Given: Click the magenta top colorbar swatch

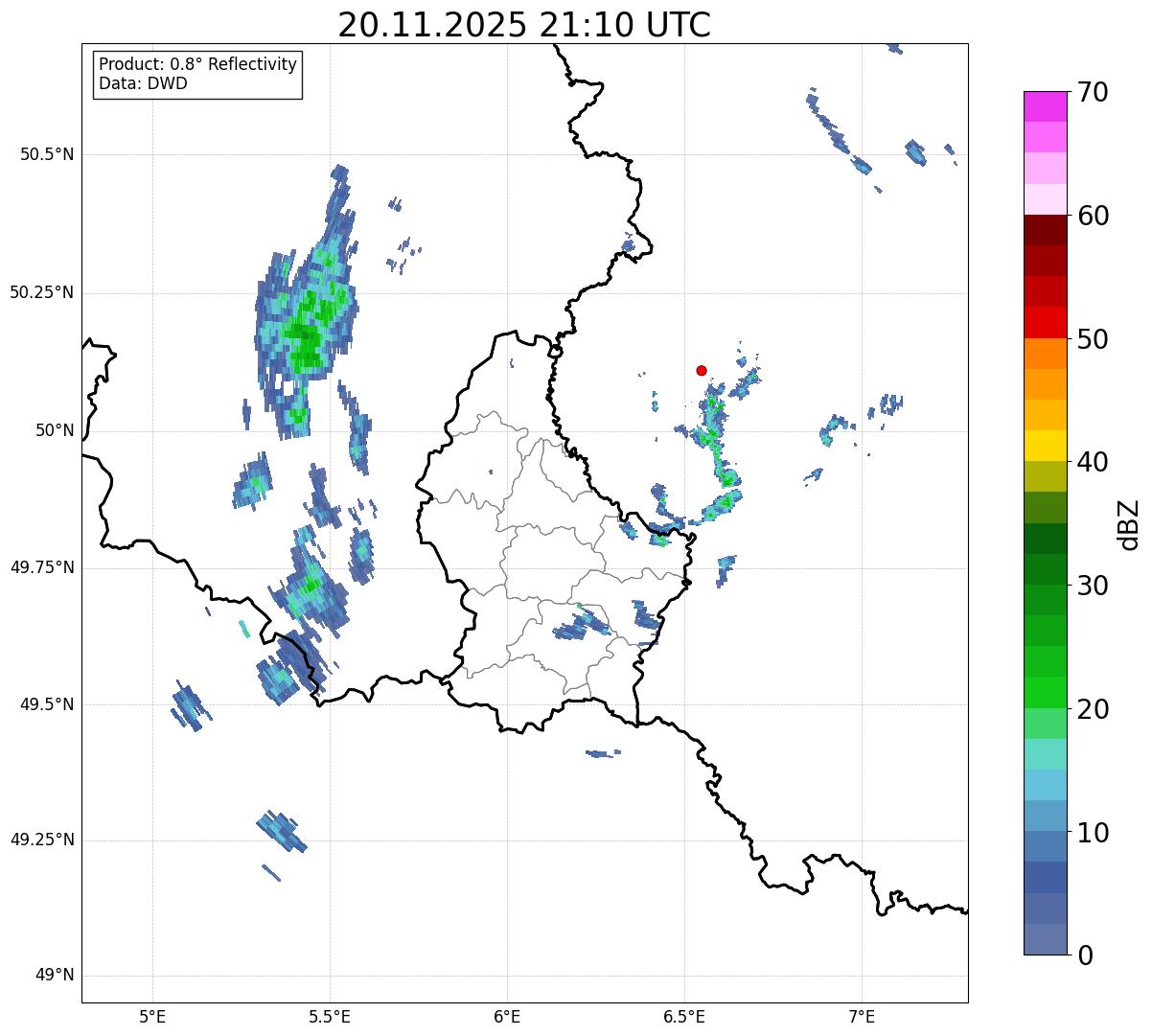Looking at the screenshot, I should pos(1045,106).
